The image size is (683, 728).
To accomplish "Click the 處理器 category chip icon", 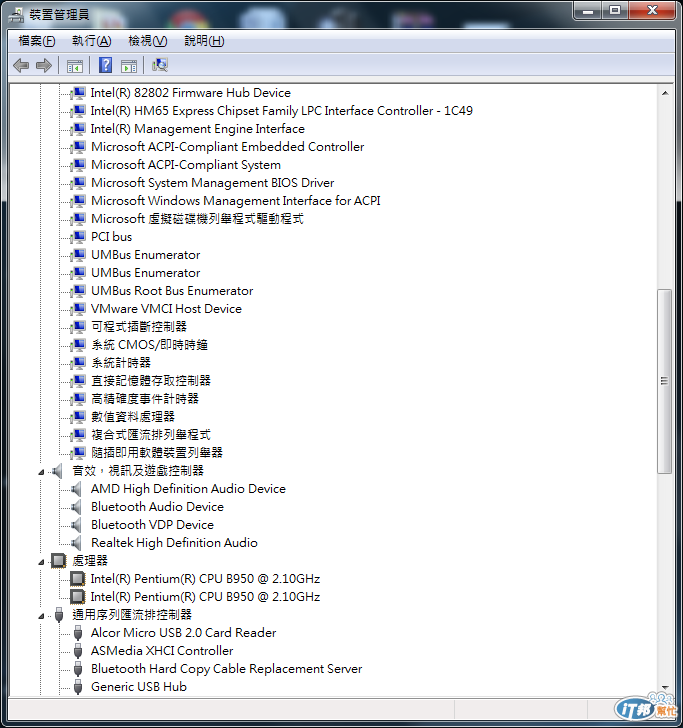I will 59,561.
